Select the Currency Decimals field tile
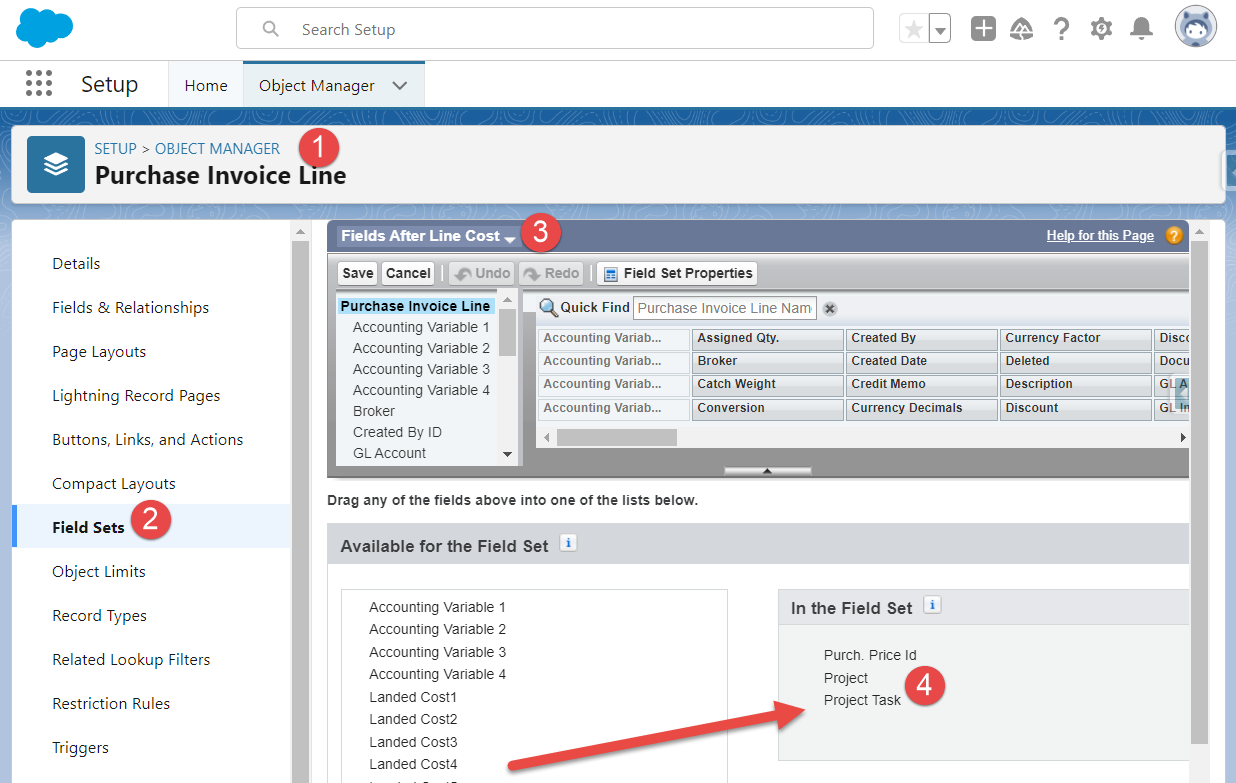 (921, 408)
